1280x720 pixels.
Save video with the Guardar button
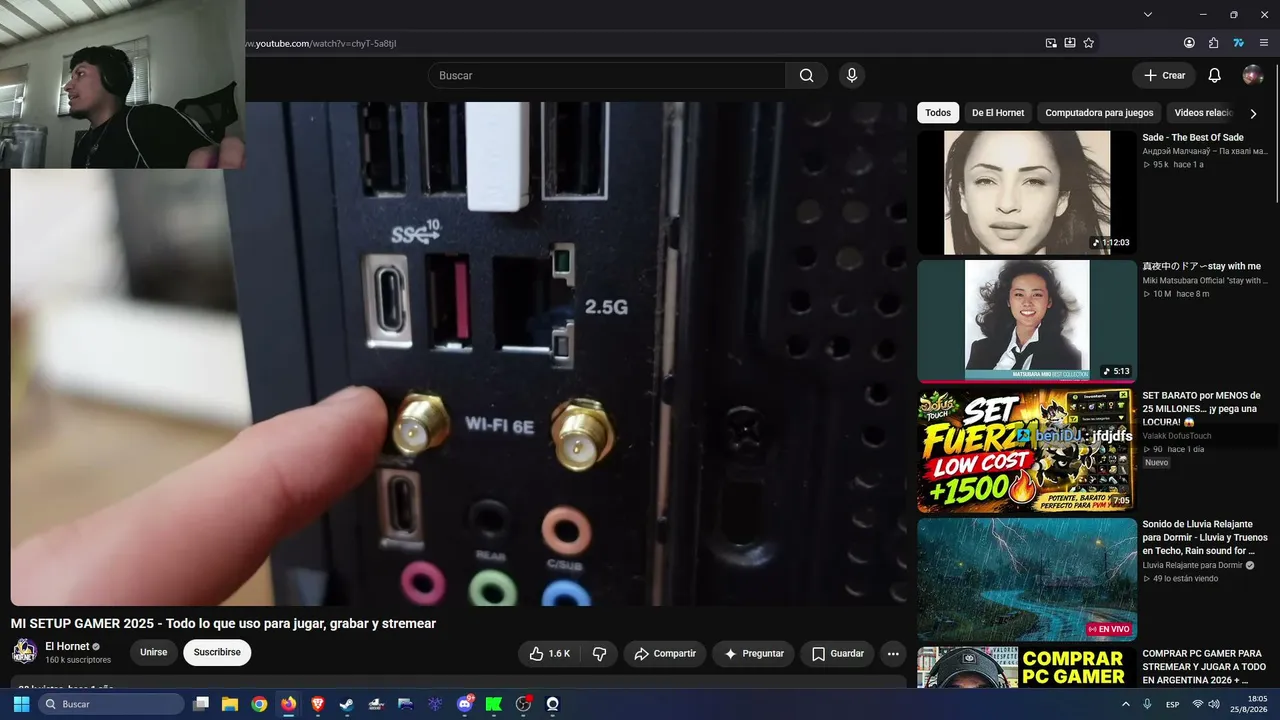[x=837, y=654]
